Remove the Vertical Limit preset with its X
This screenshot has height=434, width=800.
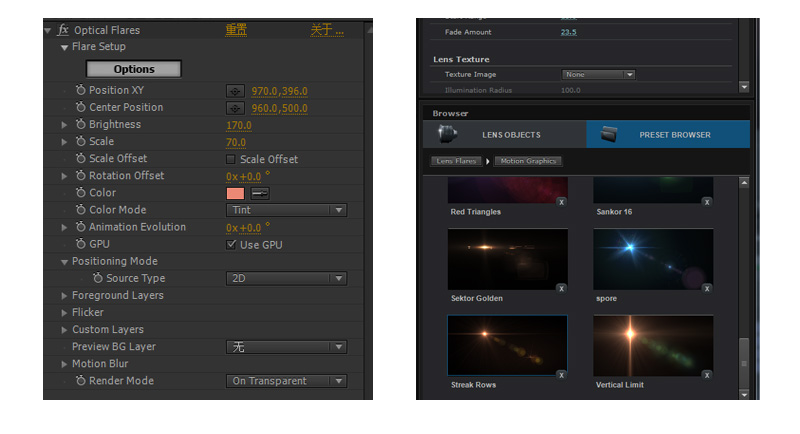click(x=707, y=375)
